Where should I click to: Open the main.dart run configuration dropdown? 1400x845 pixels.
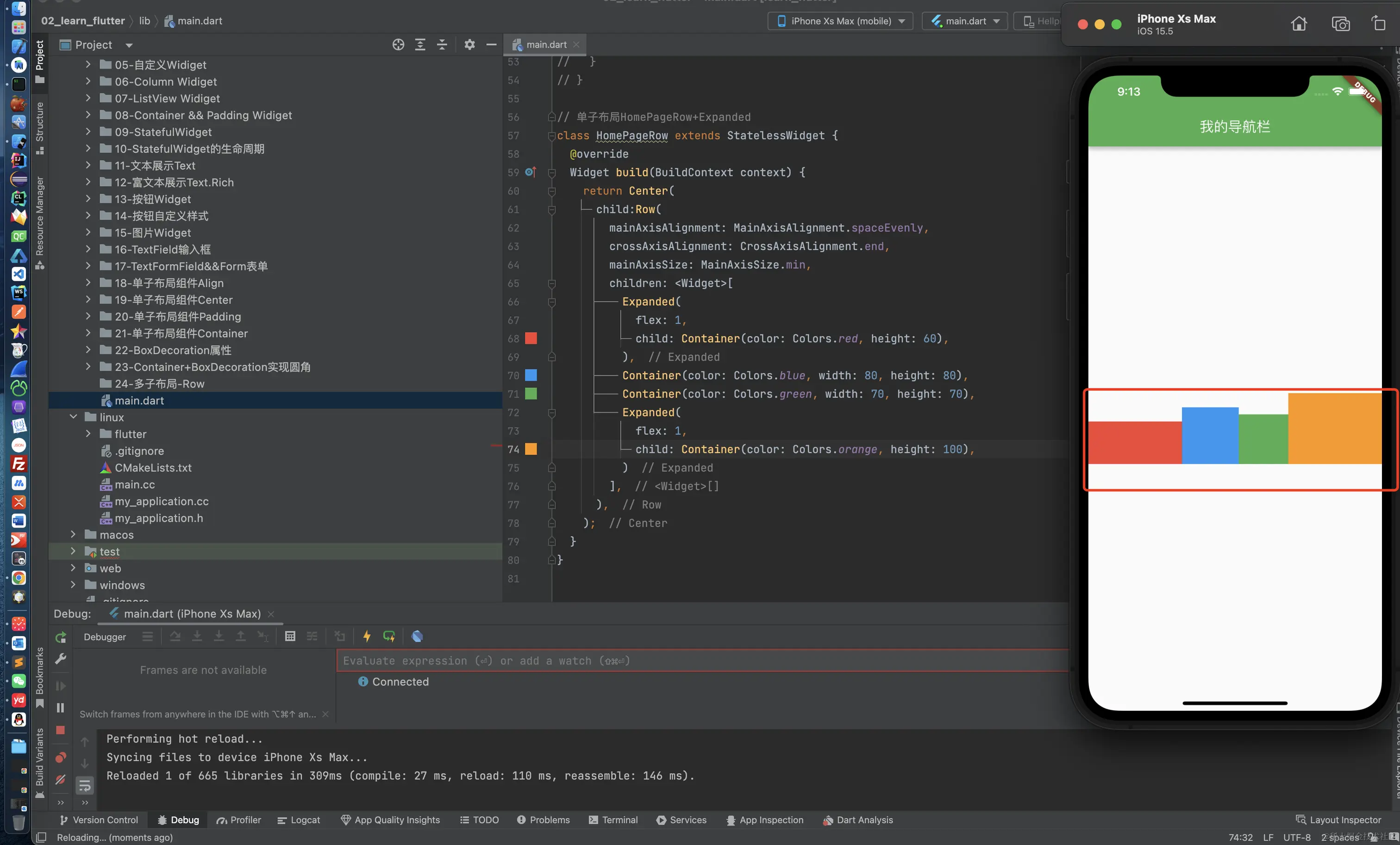(x=964, y=21)
